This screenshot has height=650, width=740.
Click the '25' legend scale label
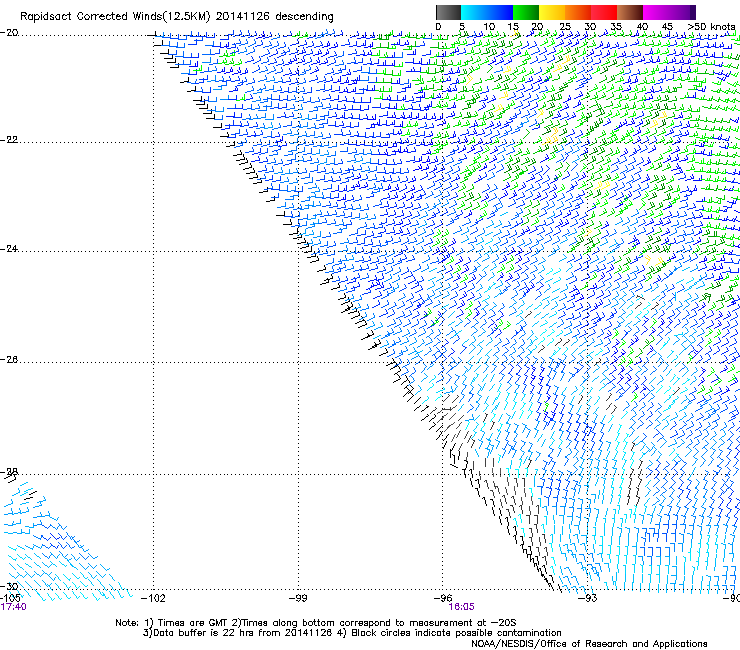(564, 27)
